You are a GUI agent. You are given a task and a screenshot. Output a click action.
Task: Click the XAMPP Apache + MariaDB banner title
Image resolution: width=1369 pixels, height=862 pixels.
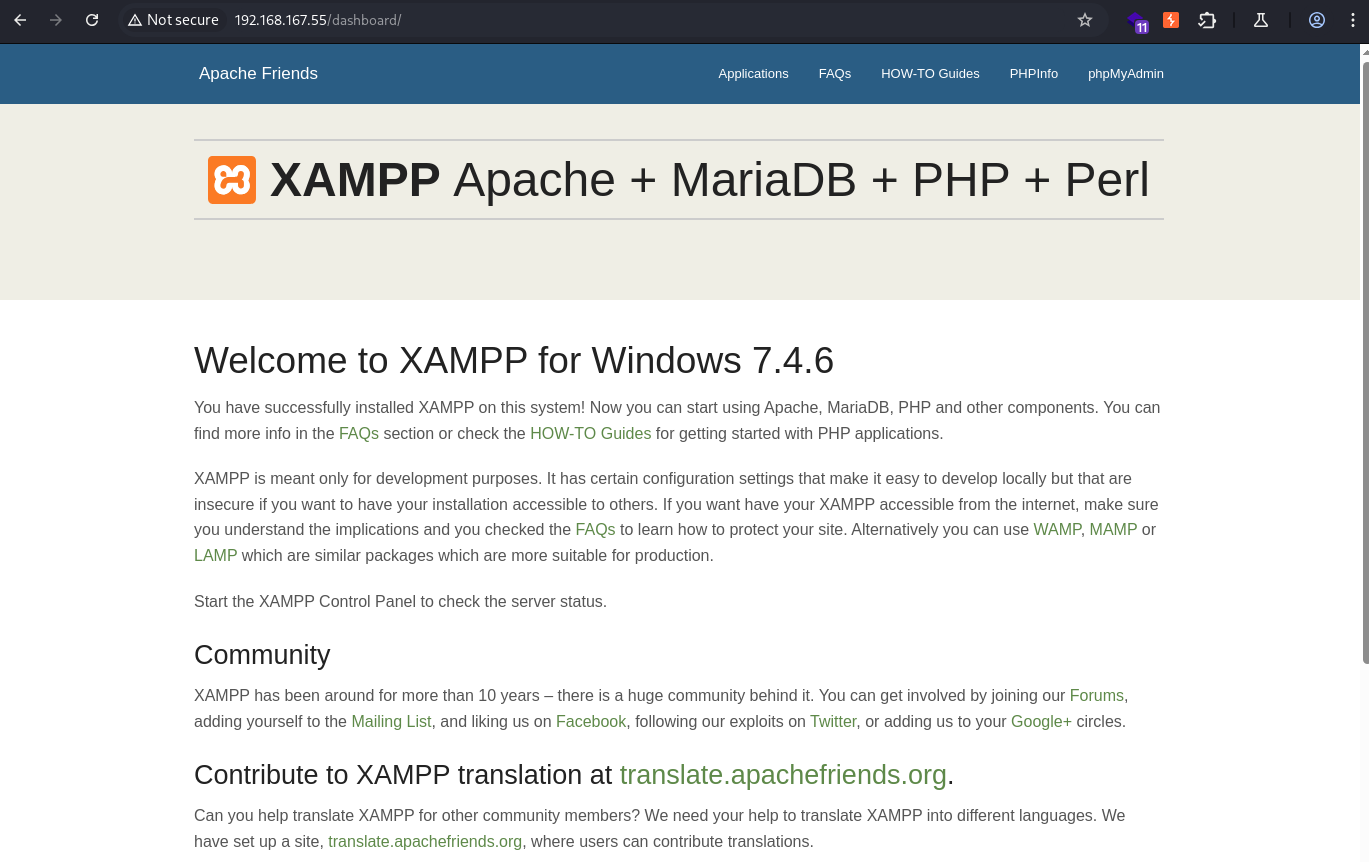point(710,180)
